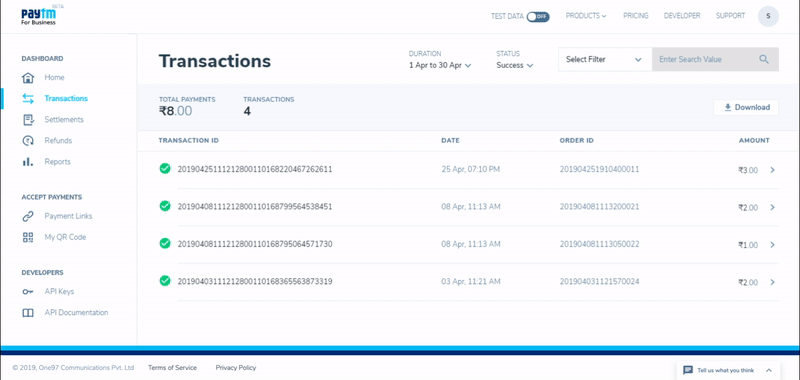Open the Products dropdown menu

586,16
